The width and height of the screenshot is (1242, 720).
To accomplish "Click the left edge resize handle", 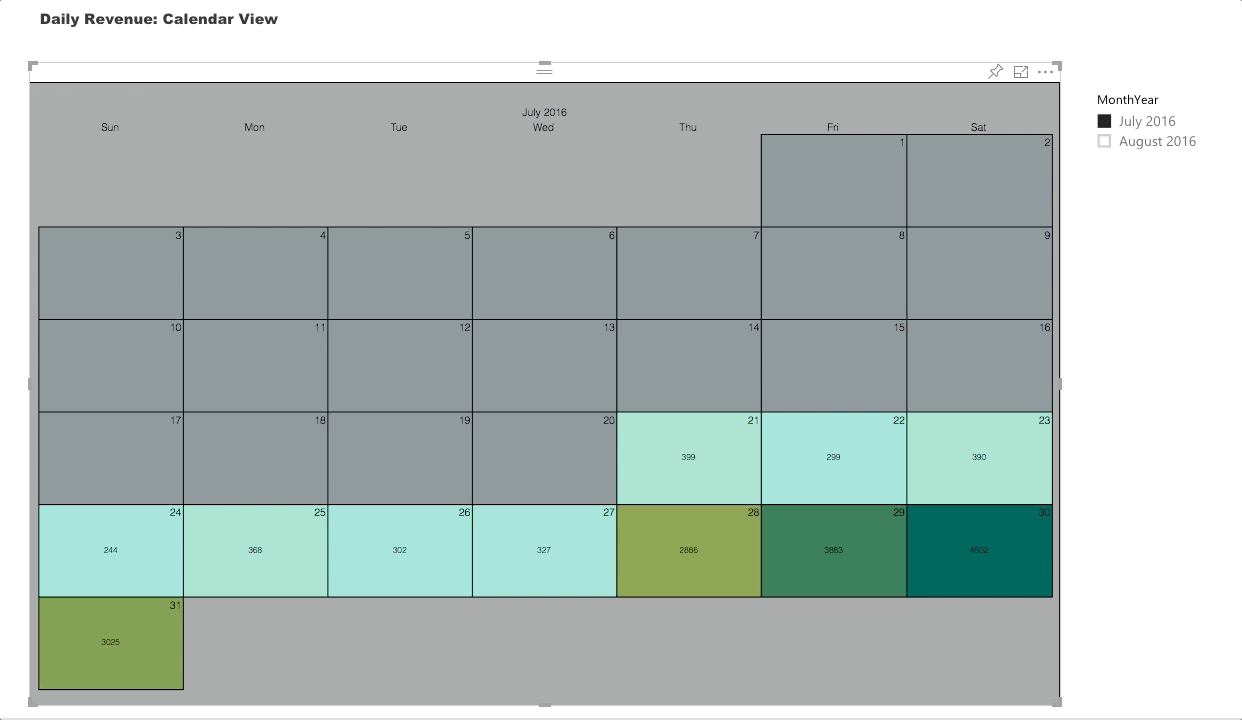I will (x=31, y=384).
